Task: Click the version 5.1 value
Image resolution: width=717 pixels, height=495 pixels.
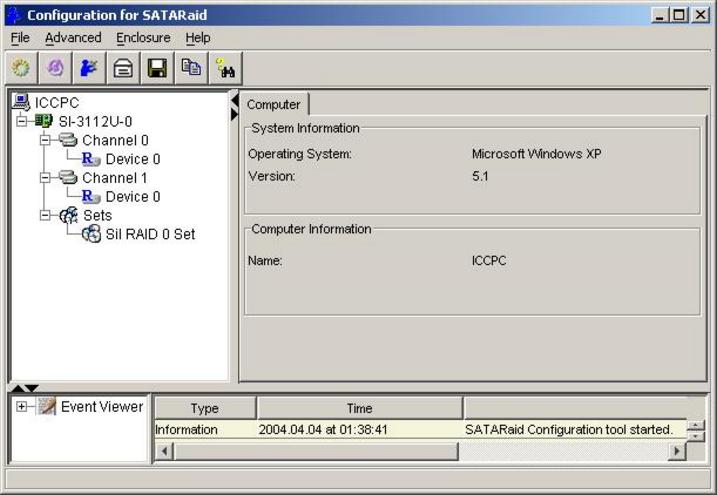Action: (x=480, y=176)
